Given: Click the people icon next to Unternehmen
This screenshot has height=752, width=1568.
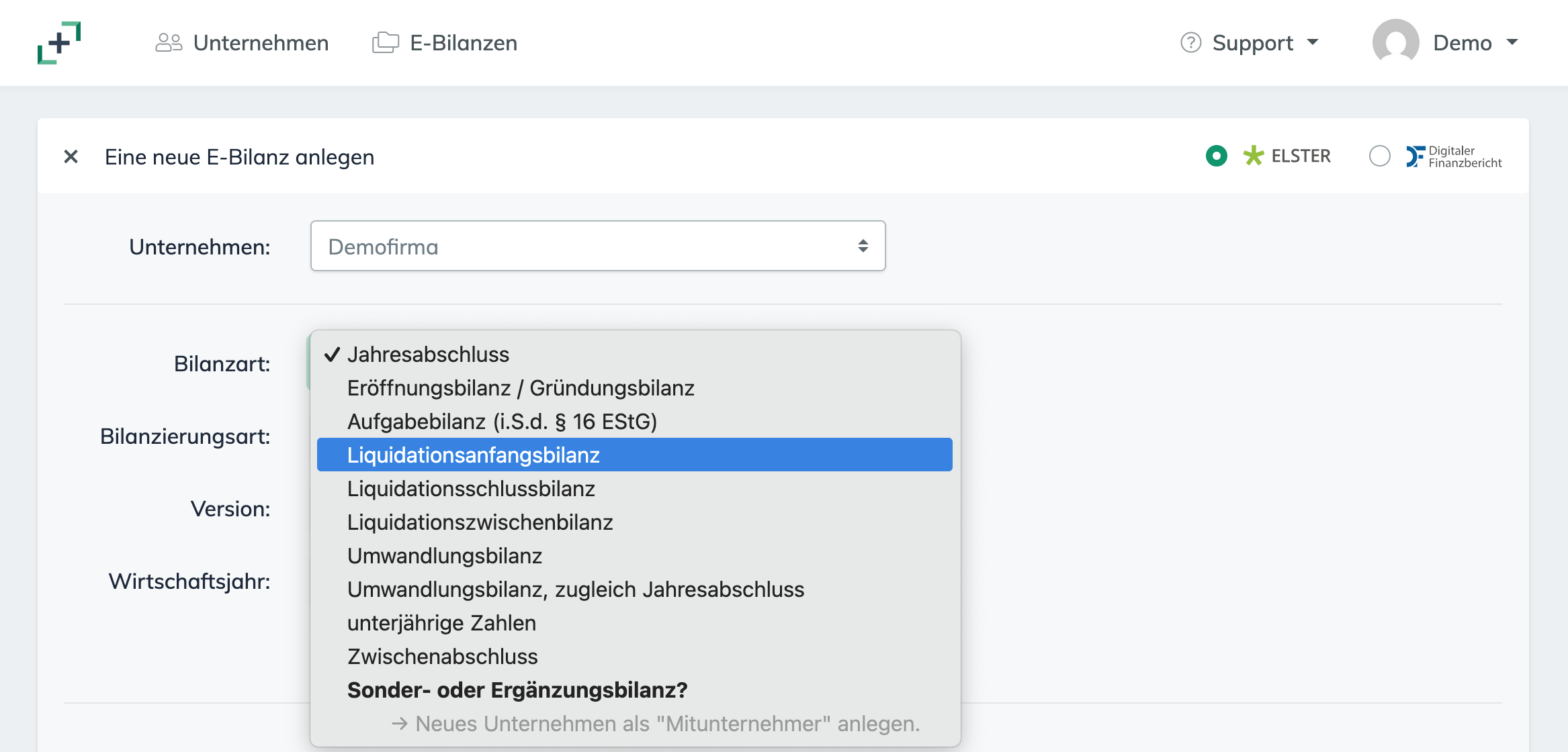Looking at the screenshot, I should tap(169, 42).
